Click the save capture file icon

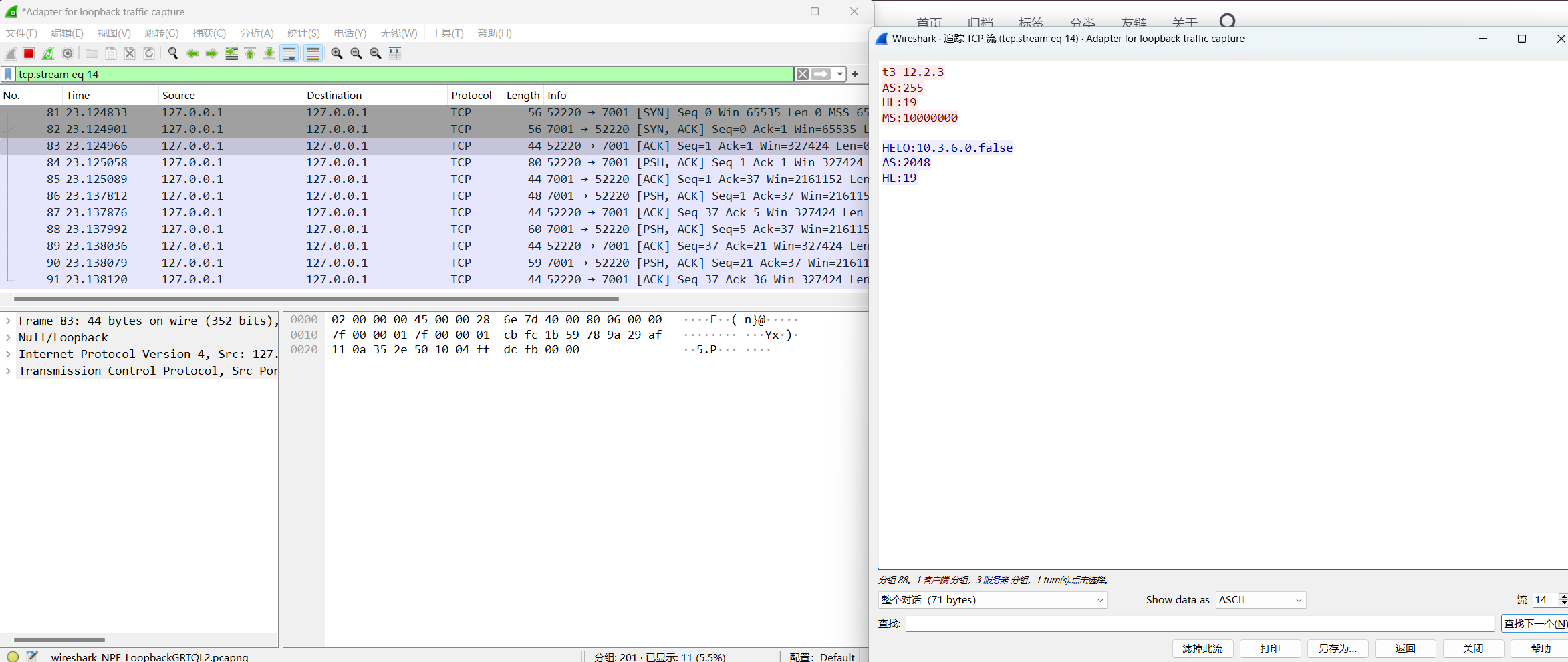click(x=111, y=53)
